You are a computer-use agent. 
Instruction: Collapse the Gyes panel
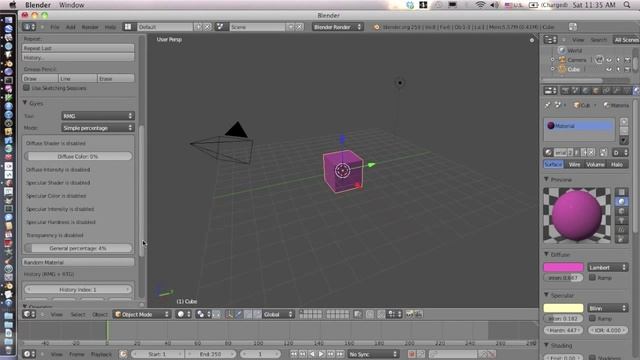(x=25, y=103)
